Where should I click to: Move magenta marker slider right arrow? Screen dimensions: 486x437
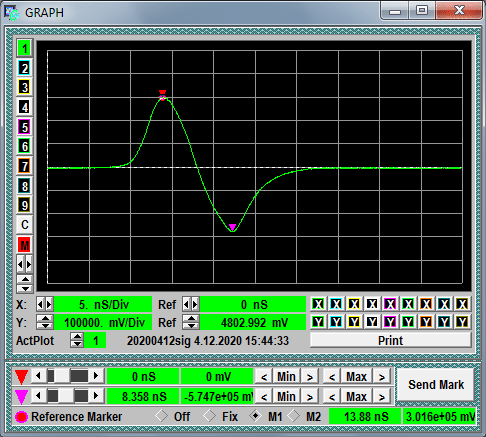pos(96,396)
